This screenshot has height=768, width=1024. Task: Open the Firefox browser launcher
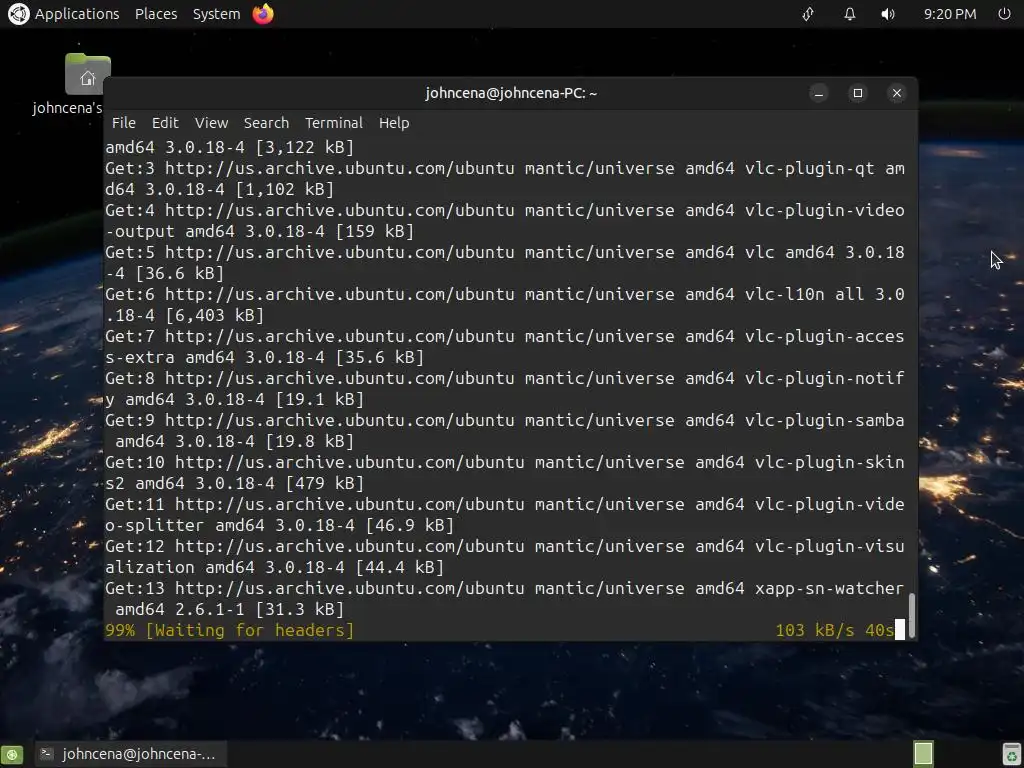[x=263, y=14]
